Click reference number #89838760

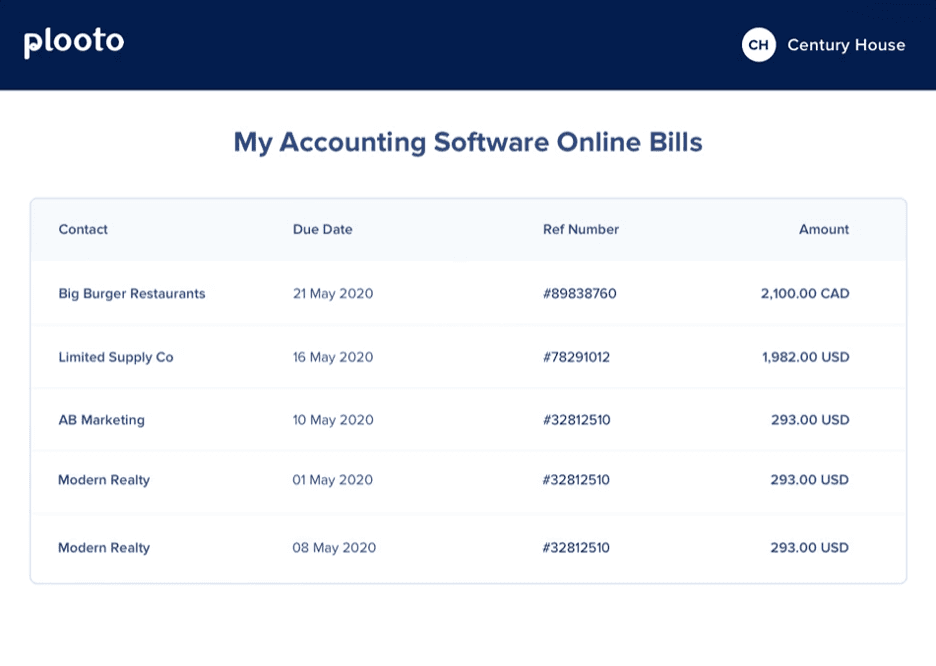point(579,294)
